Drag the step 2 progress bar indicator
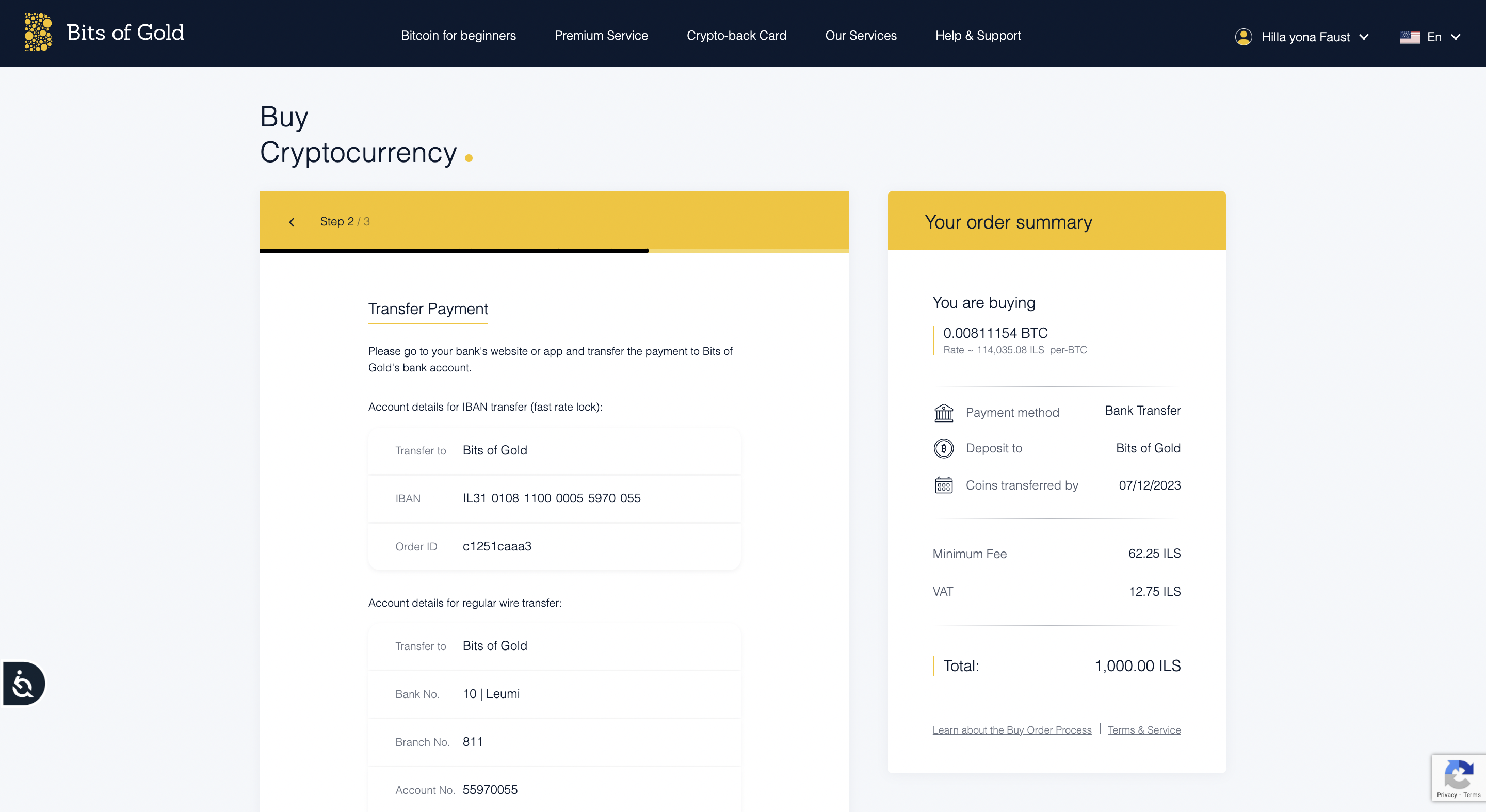 (x=653, y=248)
